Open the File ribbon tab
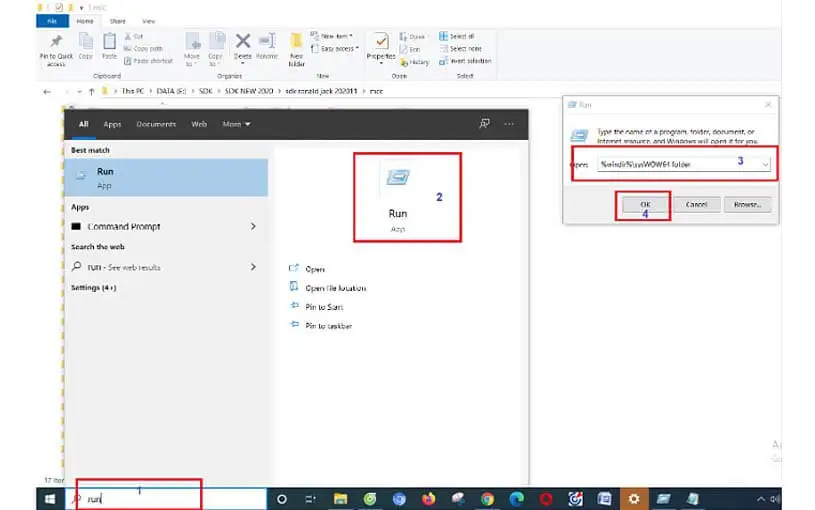Screen dimensions: 815x510 coord(52,21)
